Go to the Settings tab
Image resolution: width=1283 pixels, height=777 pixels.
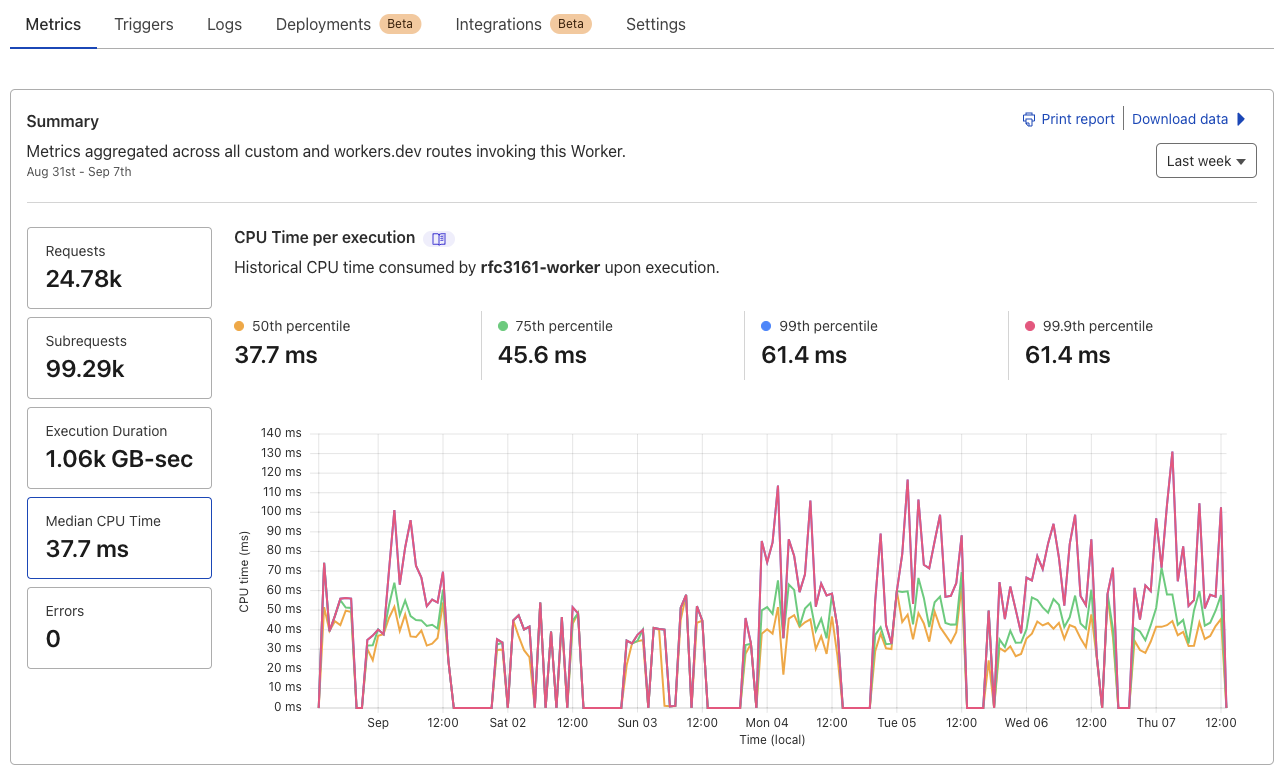(x=655, y=24)
